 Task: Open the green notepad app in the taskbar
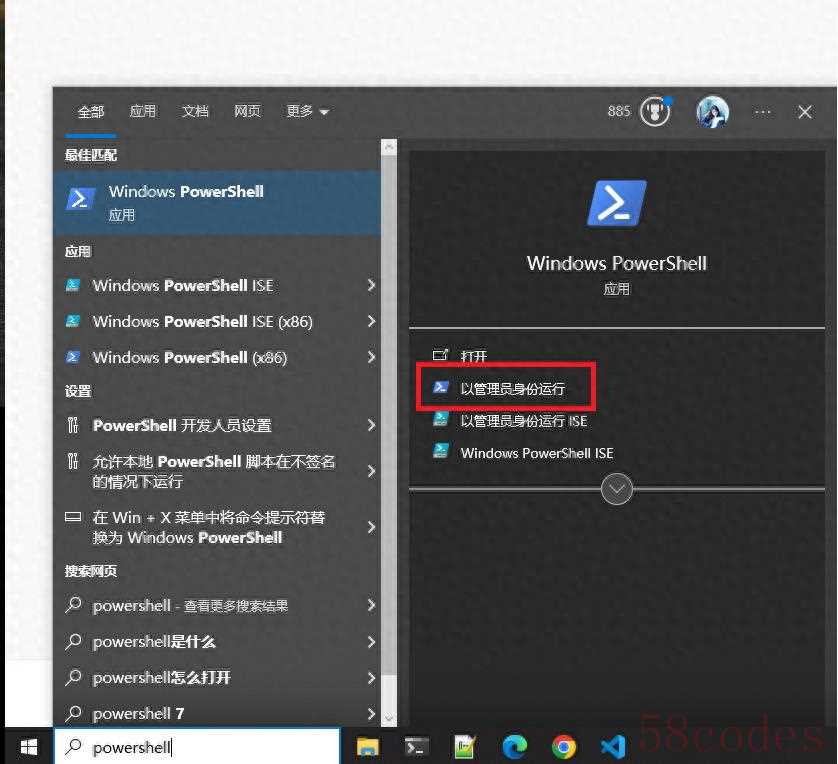click(x=464, y=746)
